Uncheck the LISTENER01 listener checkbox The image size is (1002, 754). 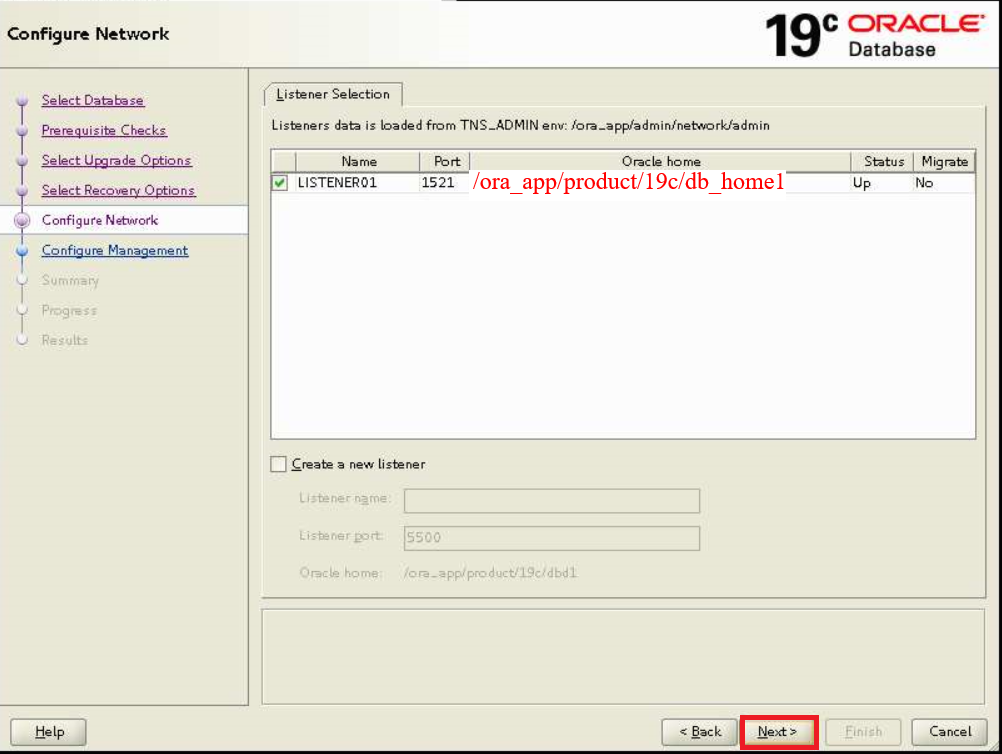tap(281, 182)
